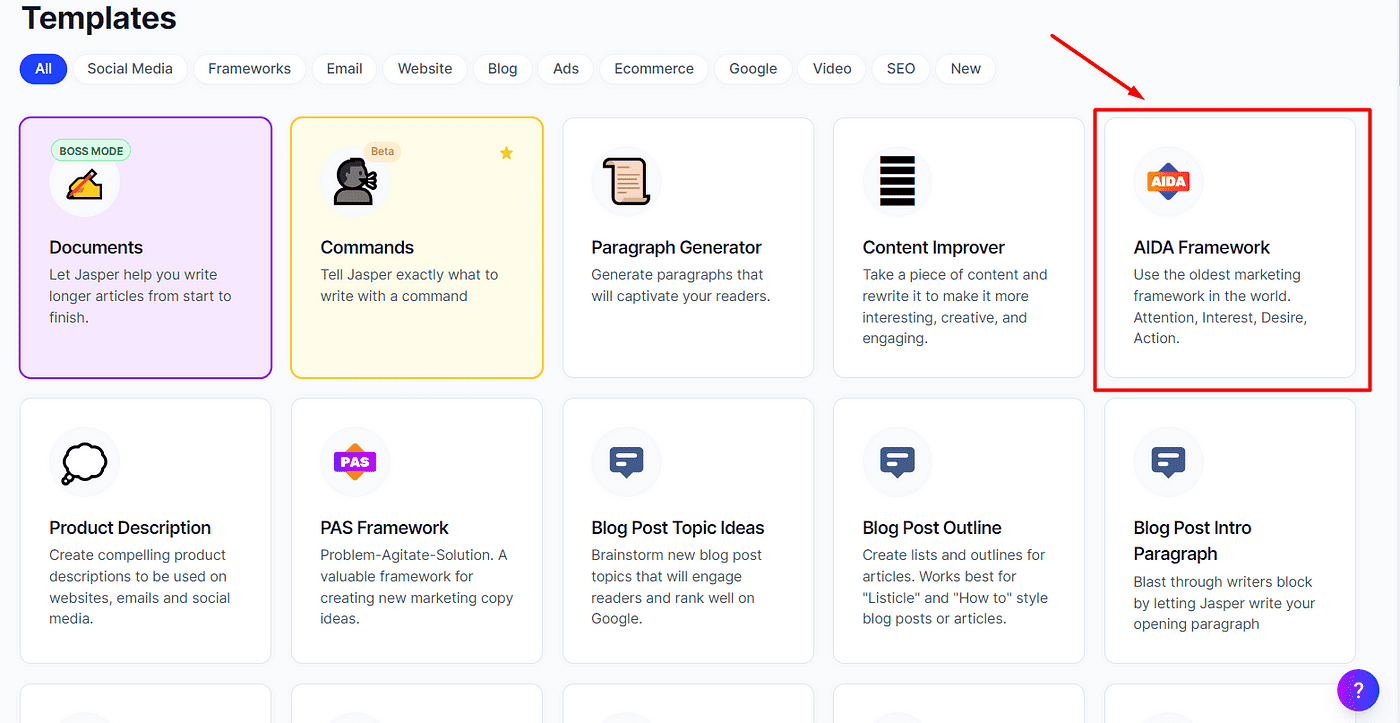Filter by Ecommerce category
1400x723 pixels.
(x=654, y=69)
